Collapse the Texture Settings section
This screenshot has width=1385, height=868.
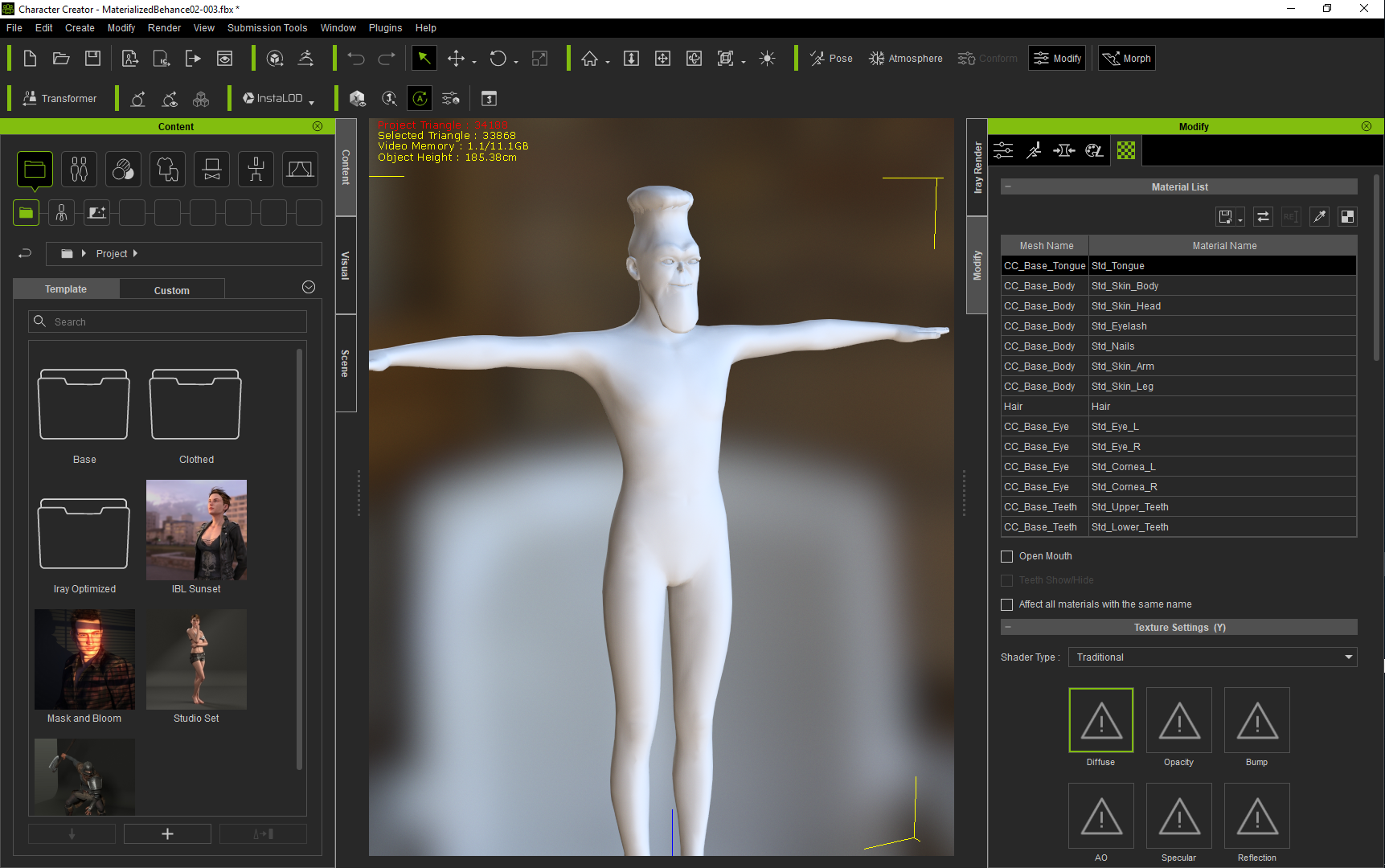[x=1008, y=627]
